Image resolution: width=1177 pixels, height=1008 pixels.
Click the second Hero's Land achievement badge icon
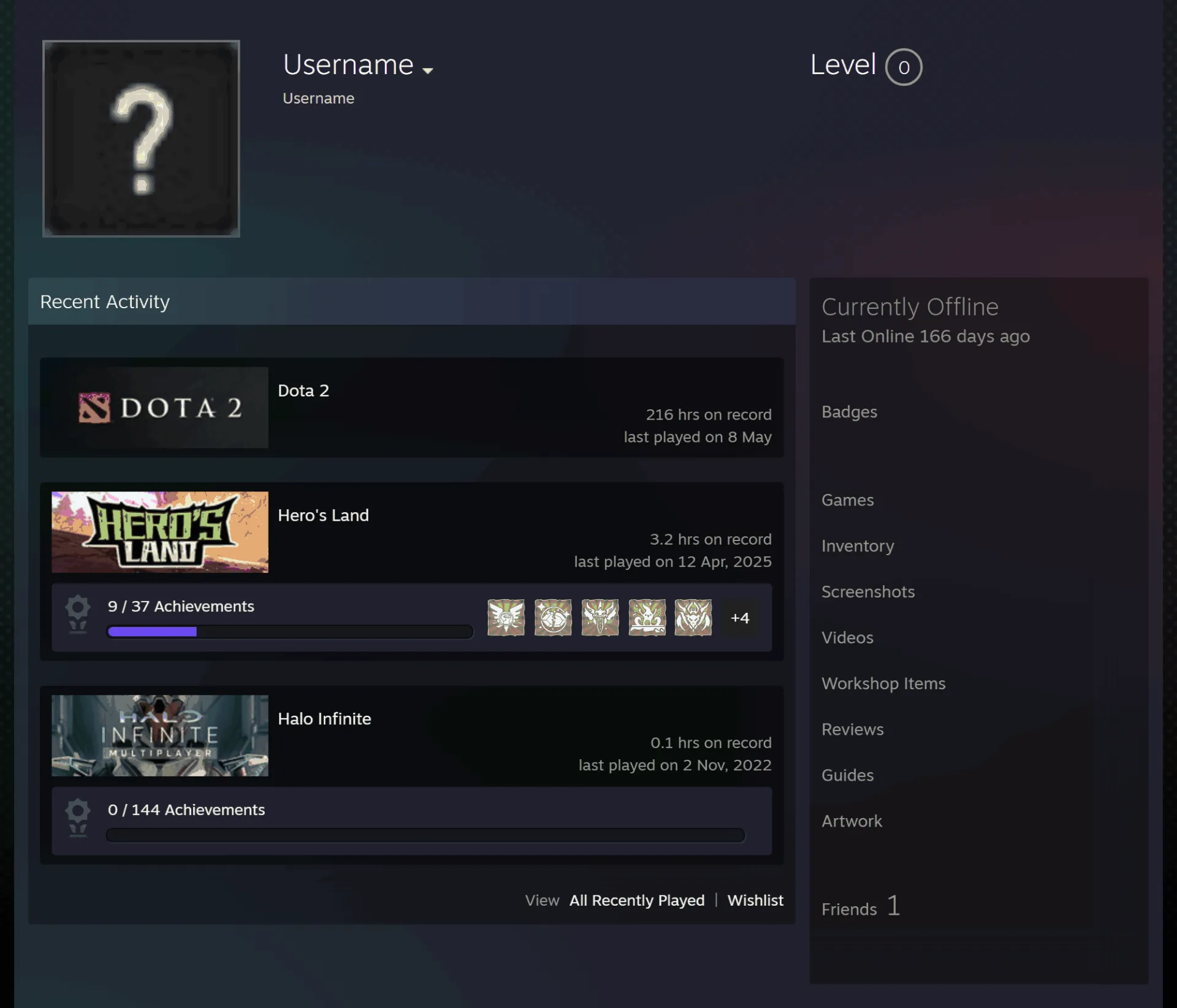point(553,618)
